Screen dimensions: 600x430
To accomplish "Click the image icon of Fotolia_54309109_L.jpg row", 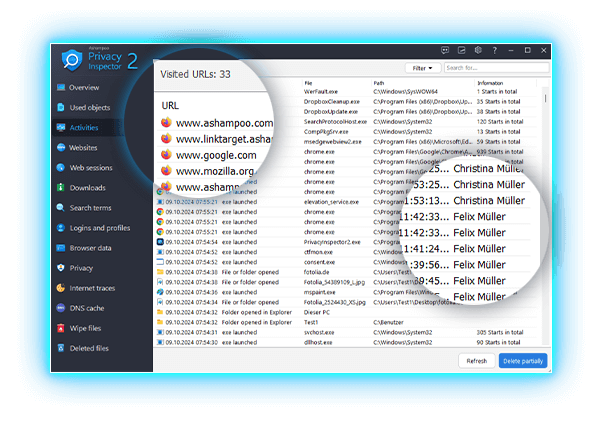I will point(160,282).
